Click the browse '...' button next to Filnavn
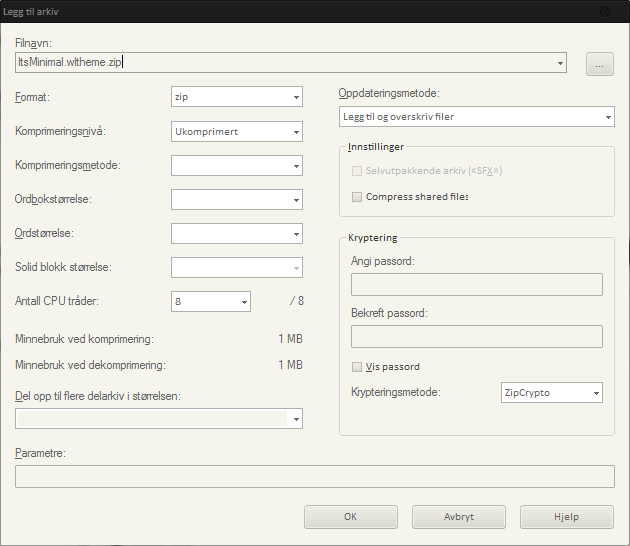The image size is (630, 546). click(599, 64)
